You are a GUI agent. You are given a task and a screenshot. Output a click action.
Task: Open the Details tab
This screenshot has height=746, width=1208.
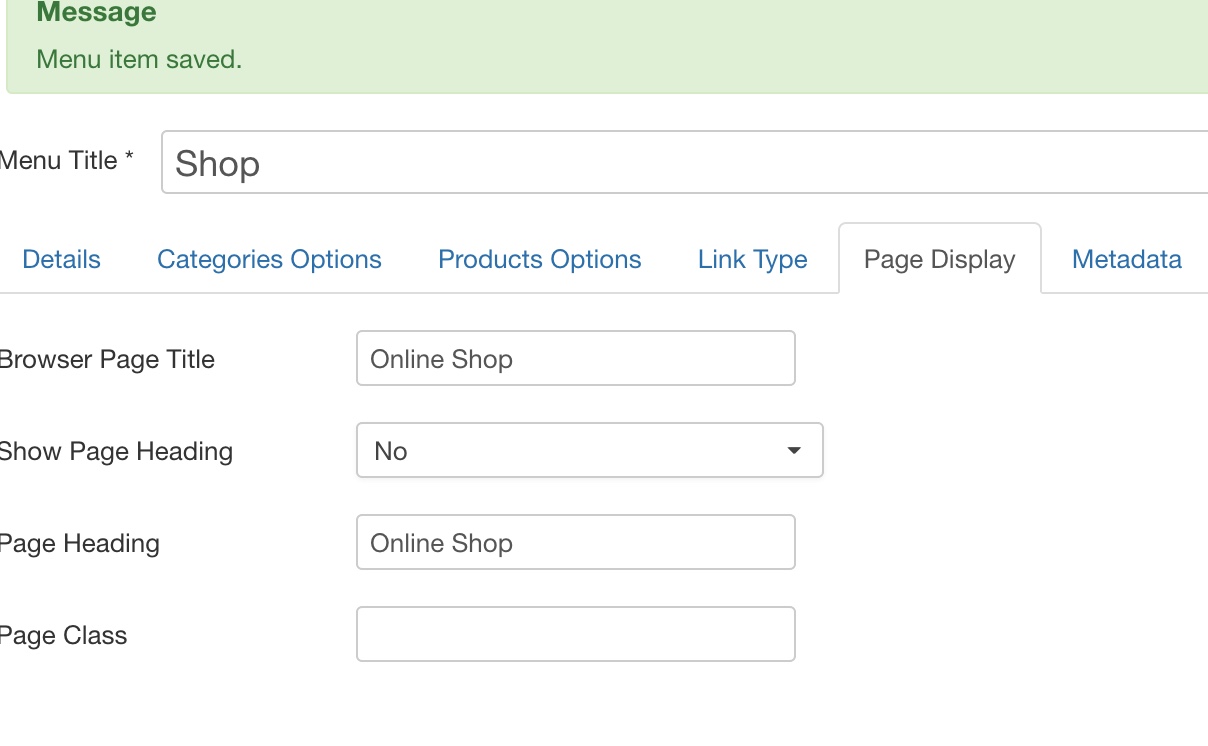(x=61, y=260)
